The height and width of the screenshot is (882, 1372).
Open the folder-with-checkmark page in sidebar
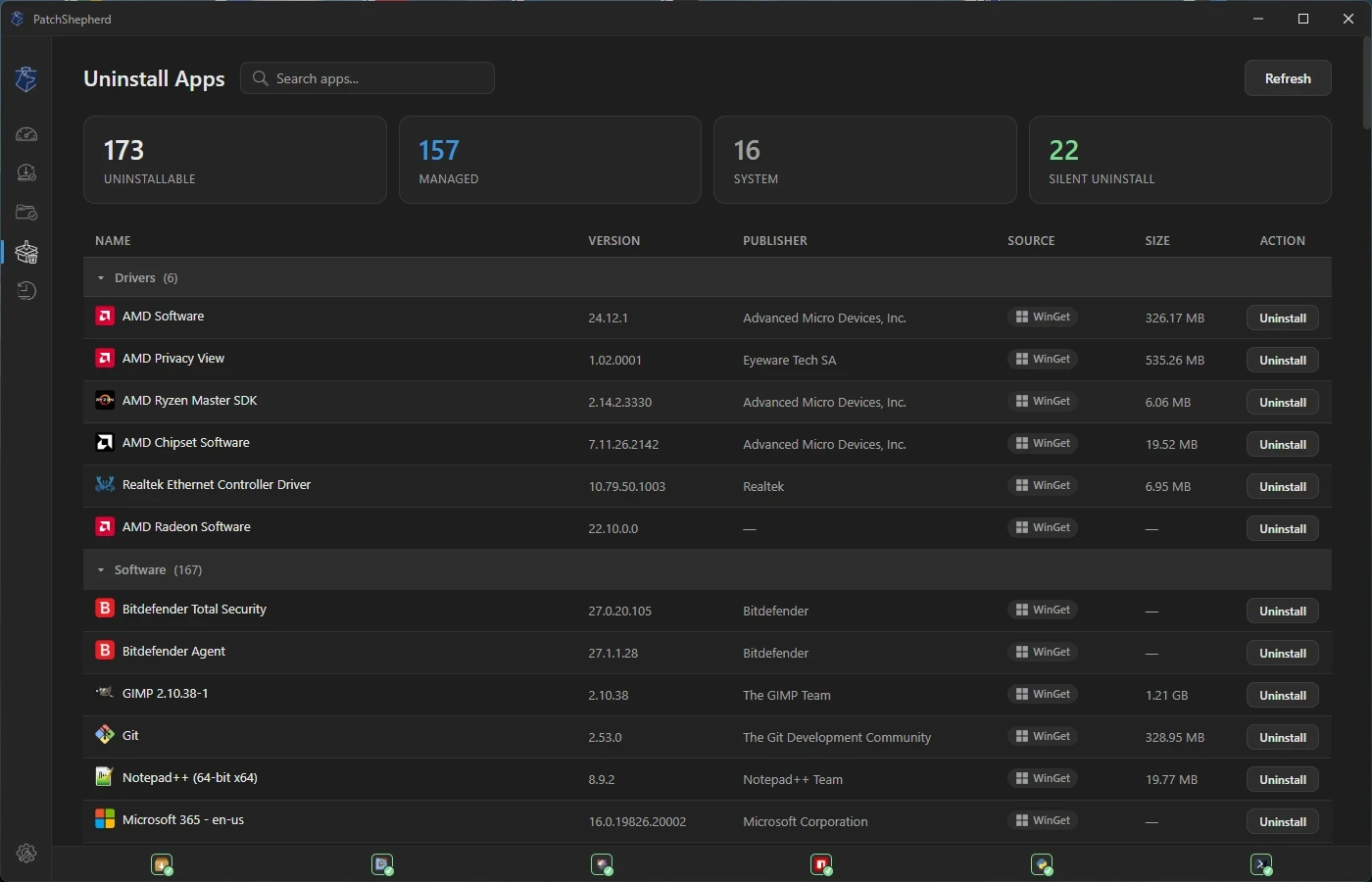(x=26, y=213)
